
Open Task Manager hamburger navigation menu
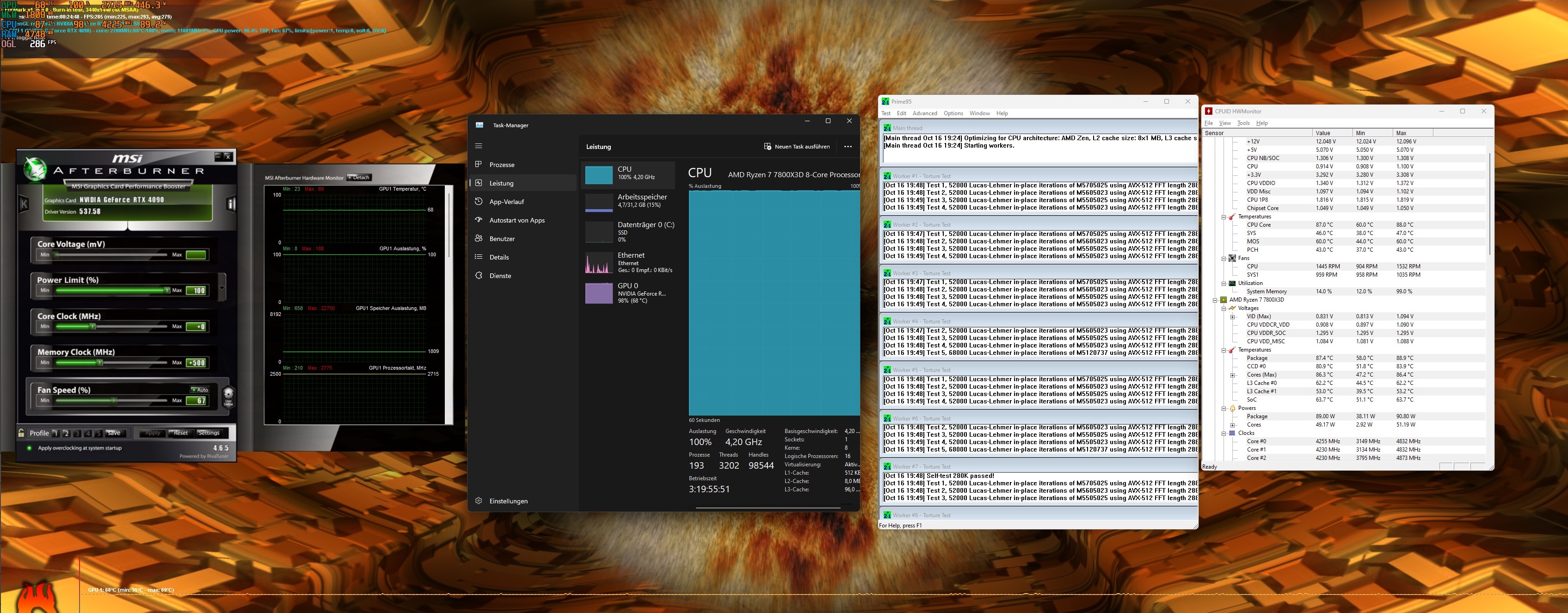479,146
